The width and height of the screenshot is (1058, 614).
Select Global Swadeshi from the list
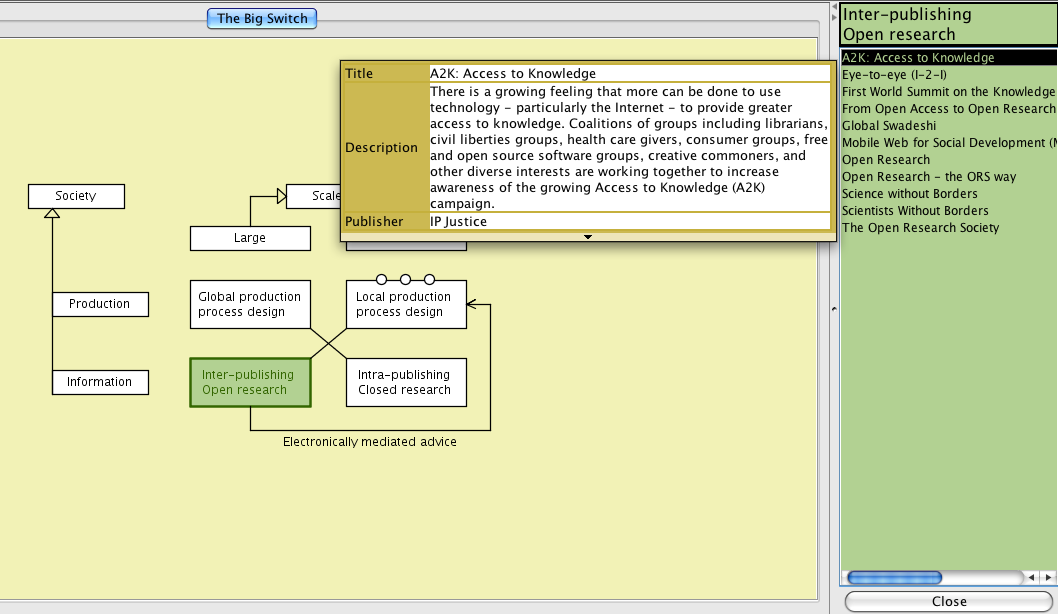click(889, 126)
